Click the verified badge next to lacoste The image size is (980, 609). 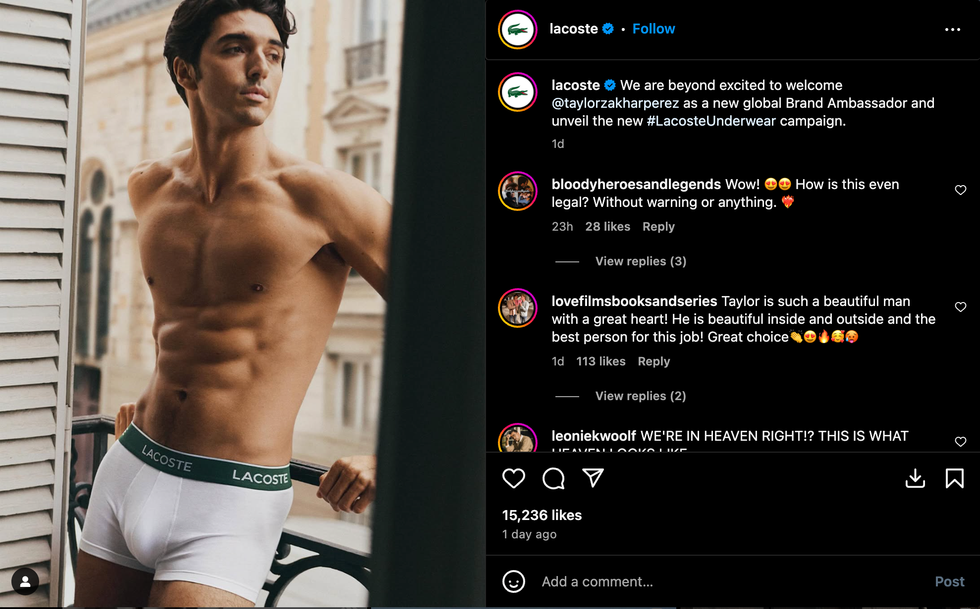point(609,28)
